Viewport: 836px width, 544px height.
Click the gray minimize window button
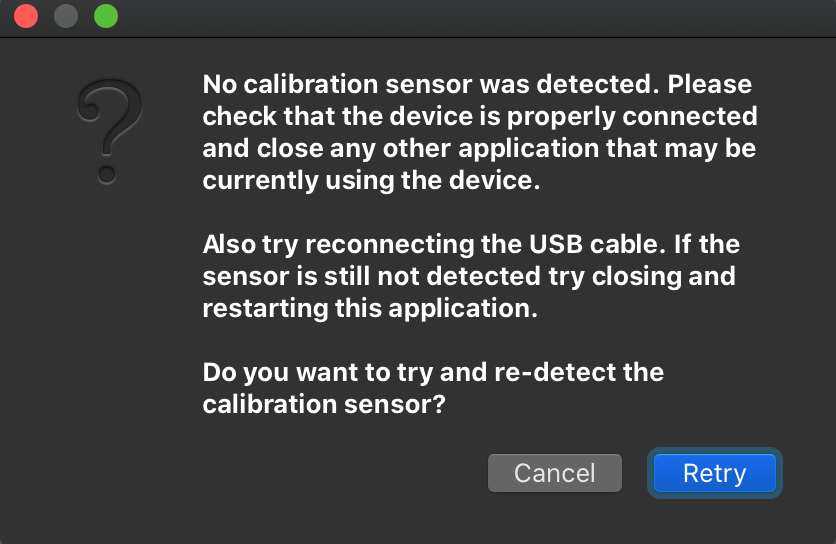tap(66, 17)
